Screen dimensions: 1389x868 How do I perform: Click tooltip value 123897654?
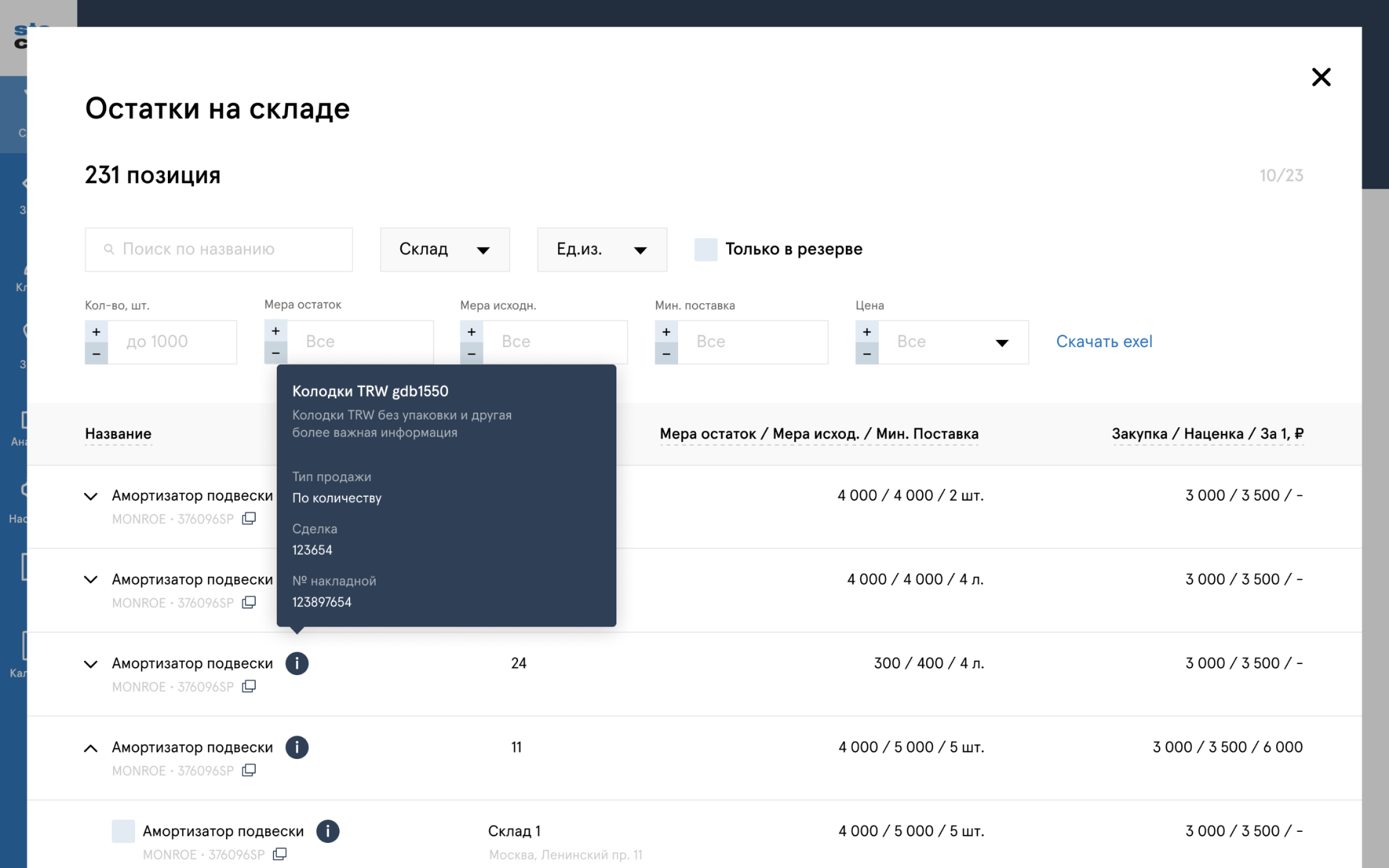pos(322,602)
